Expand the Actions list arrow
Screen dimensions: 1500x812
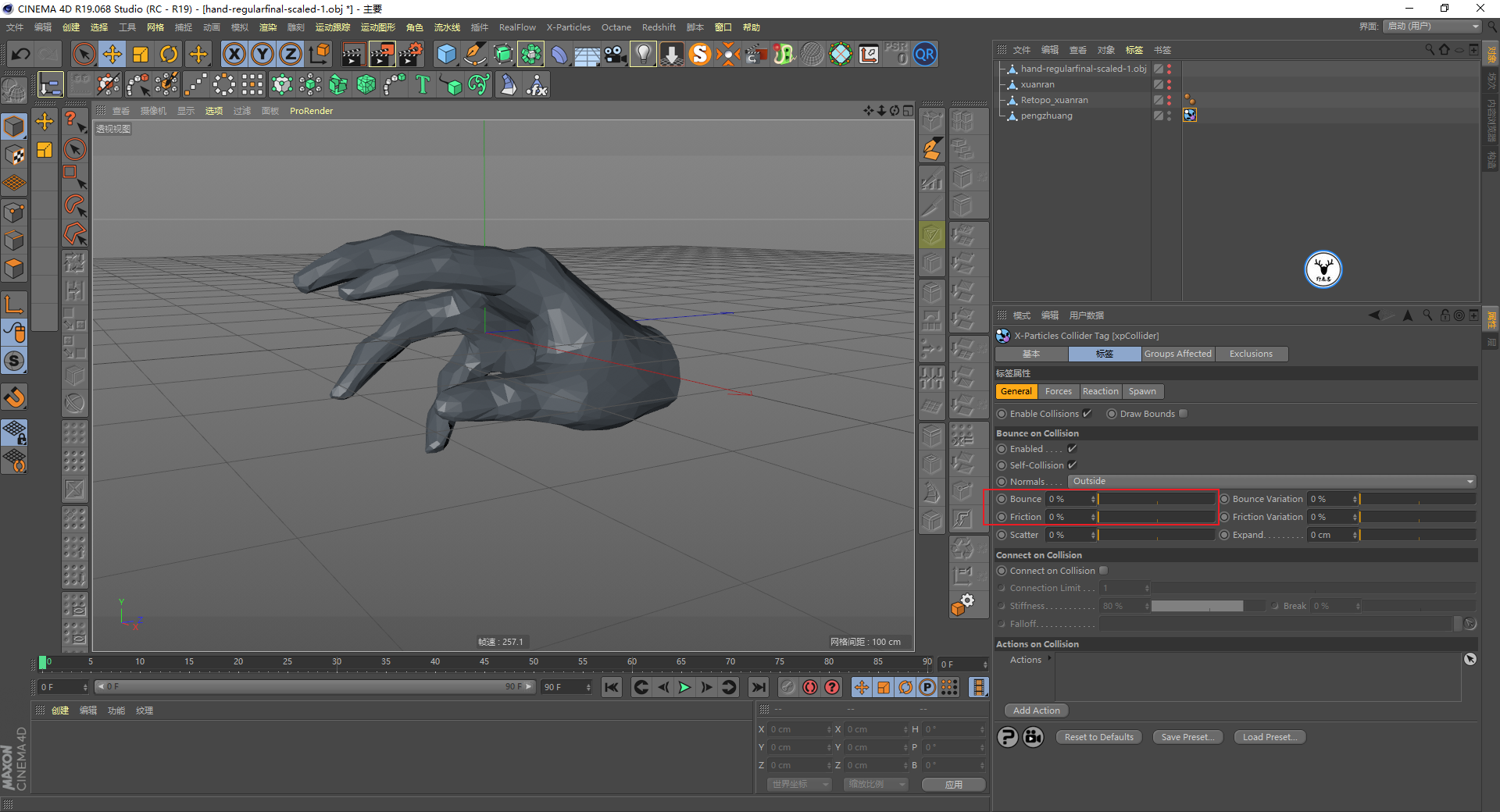pyautogui.click(x=1048, y=659)
